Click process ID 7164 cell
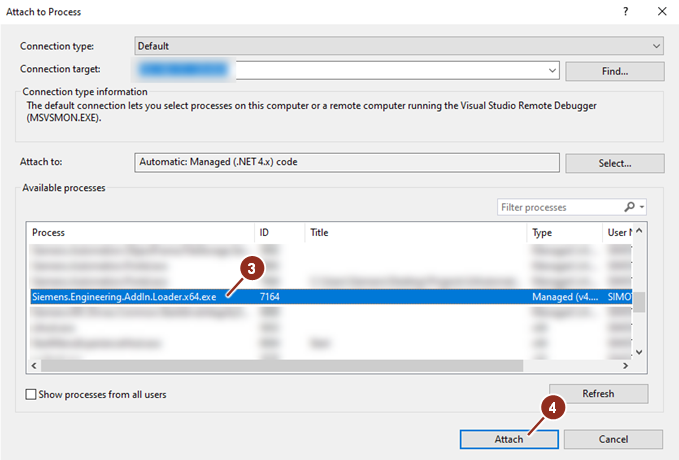This screenshot has width=679, height=460. [270, 297]
